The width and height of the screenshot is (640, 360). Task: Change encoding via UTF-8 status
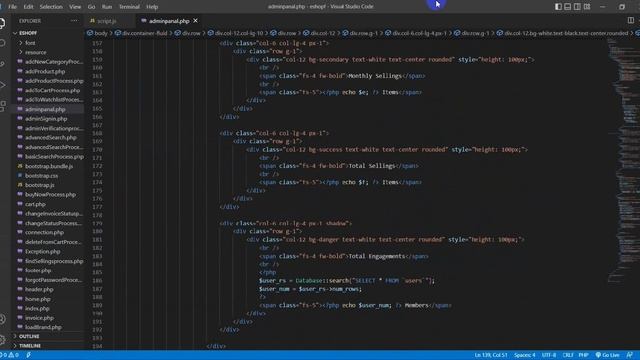(x=549, y=355)
